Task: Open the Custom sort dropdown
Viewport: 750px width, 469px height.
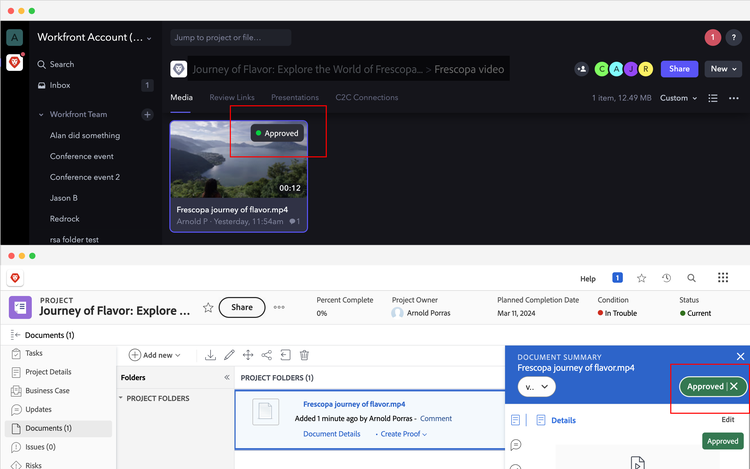Action: (679, 98)
